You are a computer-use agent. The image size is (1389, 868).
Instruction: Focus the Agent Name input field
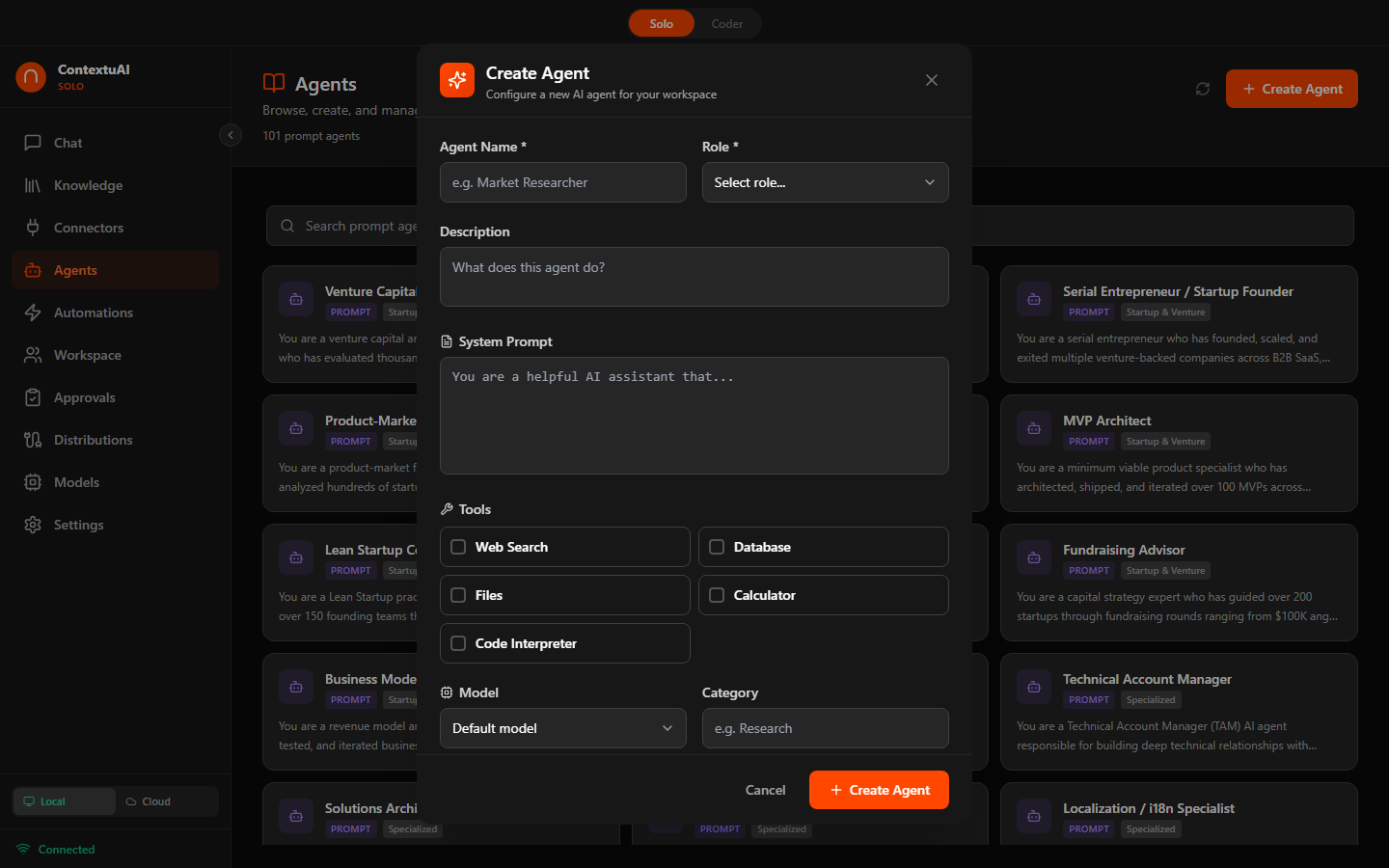coord(563,182)
